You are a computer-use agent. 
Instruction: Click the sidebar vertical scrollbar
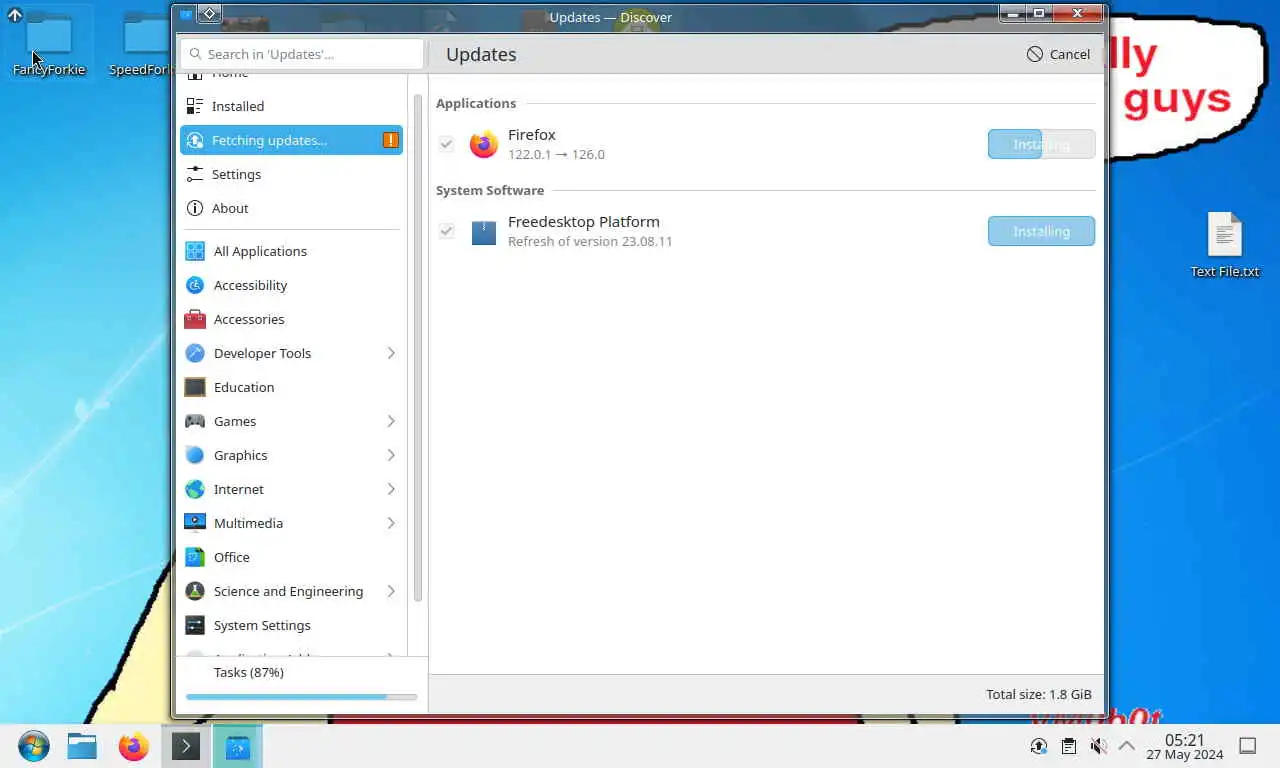point(417,348)
